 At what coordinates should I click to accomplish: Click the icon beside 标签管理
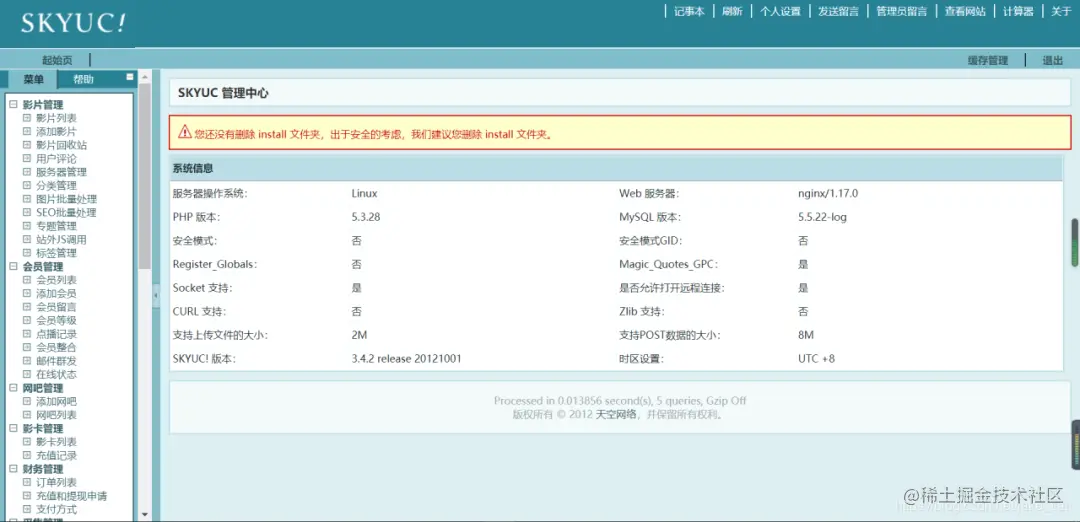click(x=27, y=253)
